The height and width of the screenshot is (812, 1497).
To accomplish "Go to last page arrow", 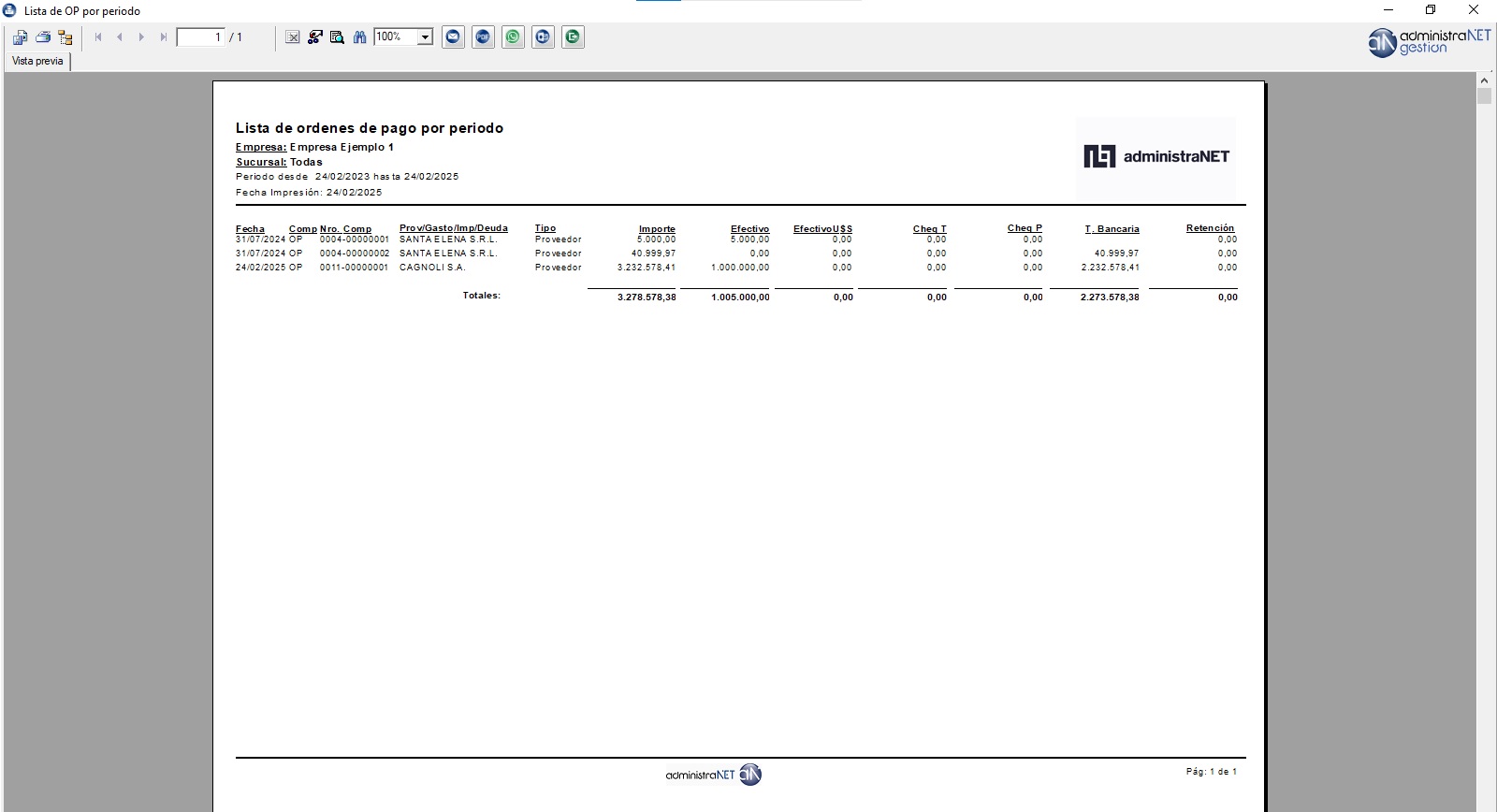I will [x=164, y=37].
